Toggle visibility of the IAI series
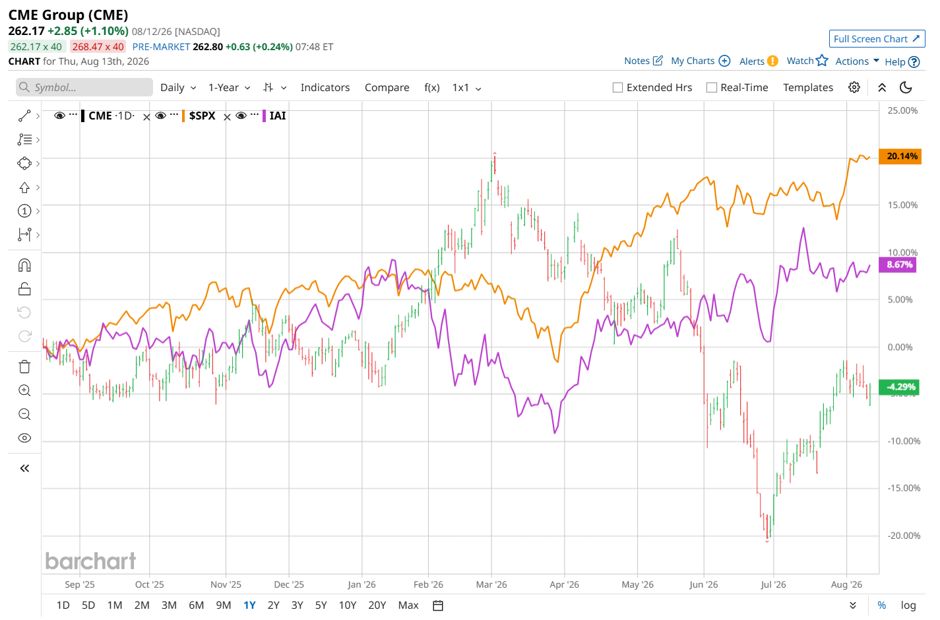 point(241,116)
